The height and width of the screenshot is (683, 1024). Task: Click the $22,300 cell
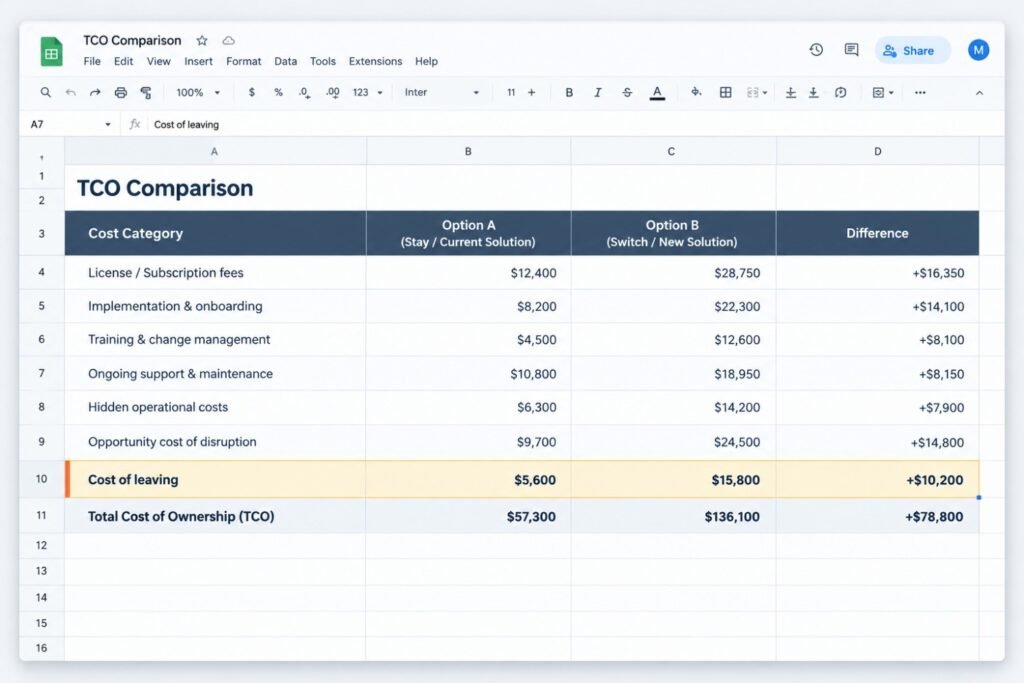point(673,306)
